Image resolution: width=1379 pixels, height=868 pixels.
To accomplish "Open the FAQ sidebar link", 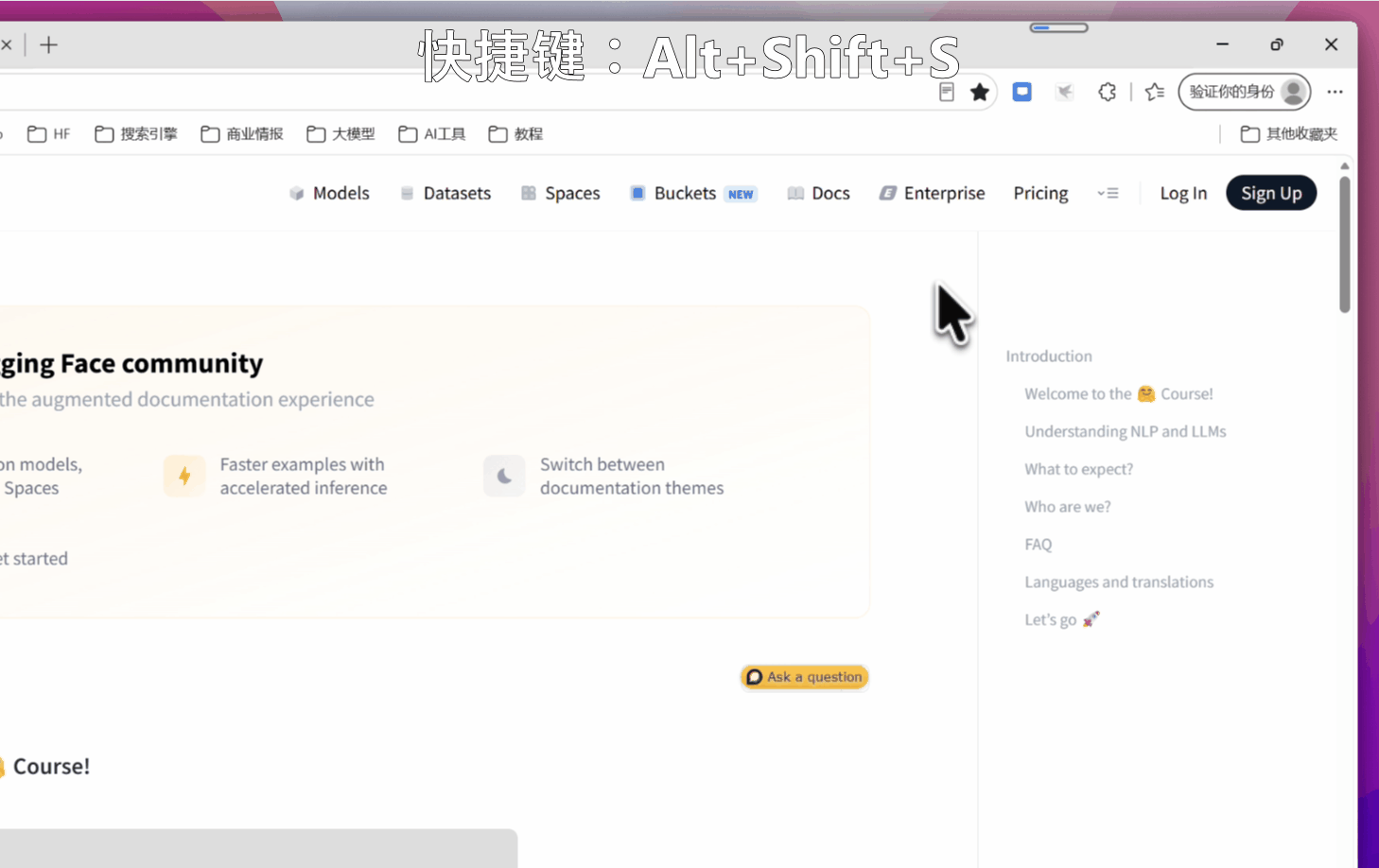I will [1038, 545].
